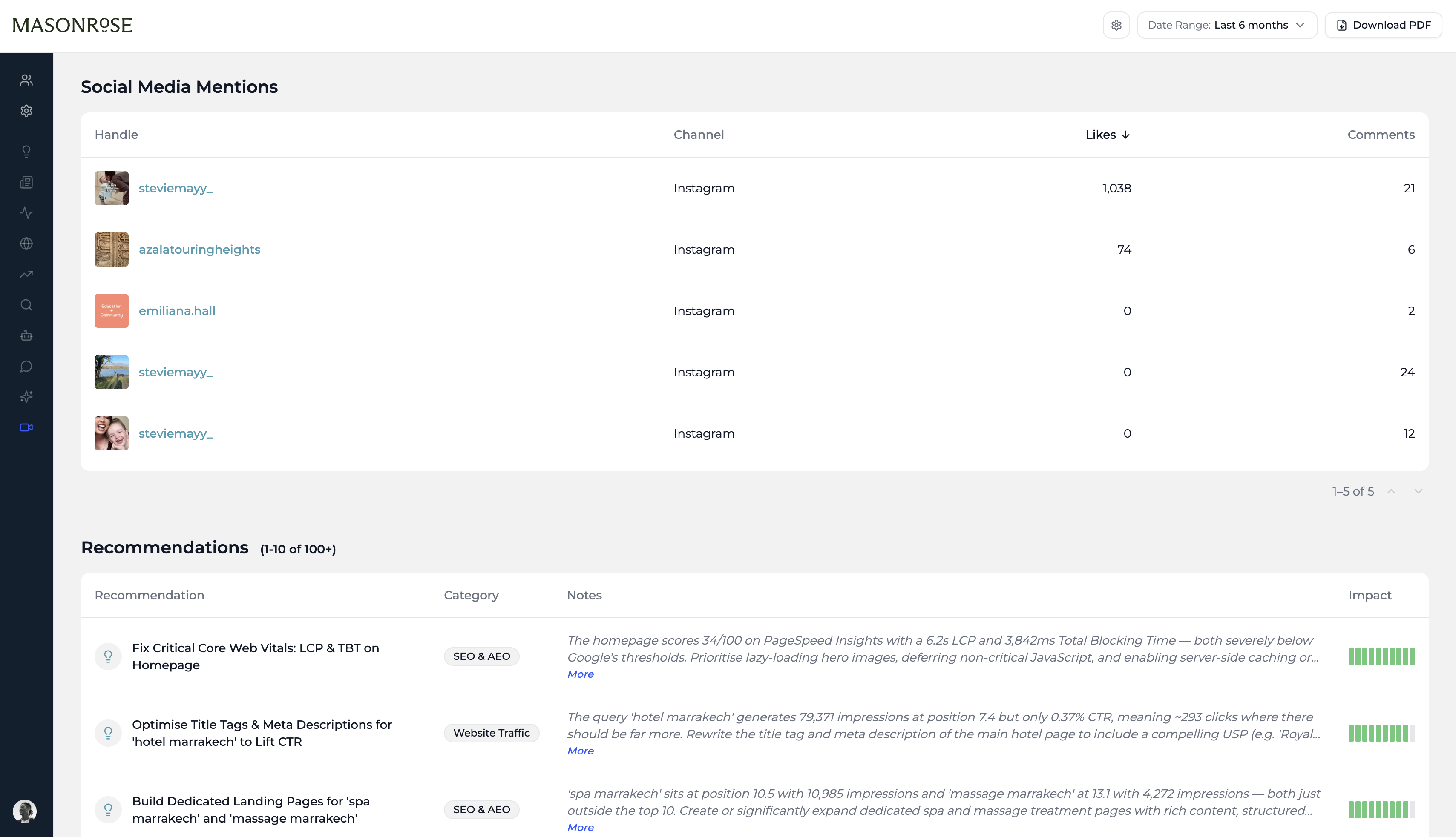Click lightbulb icon beside Fix Critical Core Web Vitals
Viewport: 1456px width, 837px height.
click(x=108, y=656)
